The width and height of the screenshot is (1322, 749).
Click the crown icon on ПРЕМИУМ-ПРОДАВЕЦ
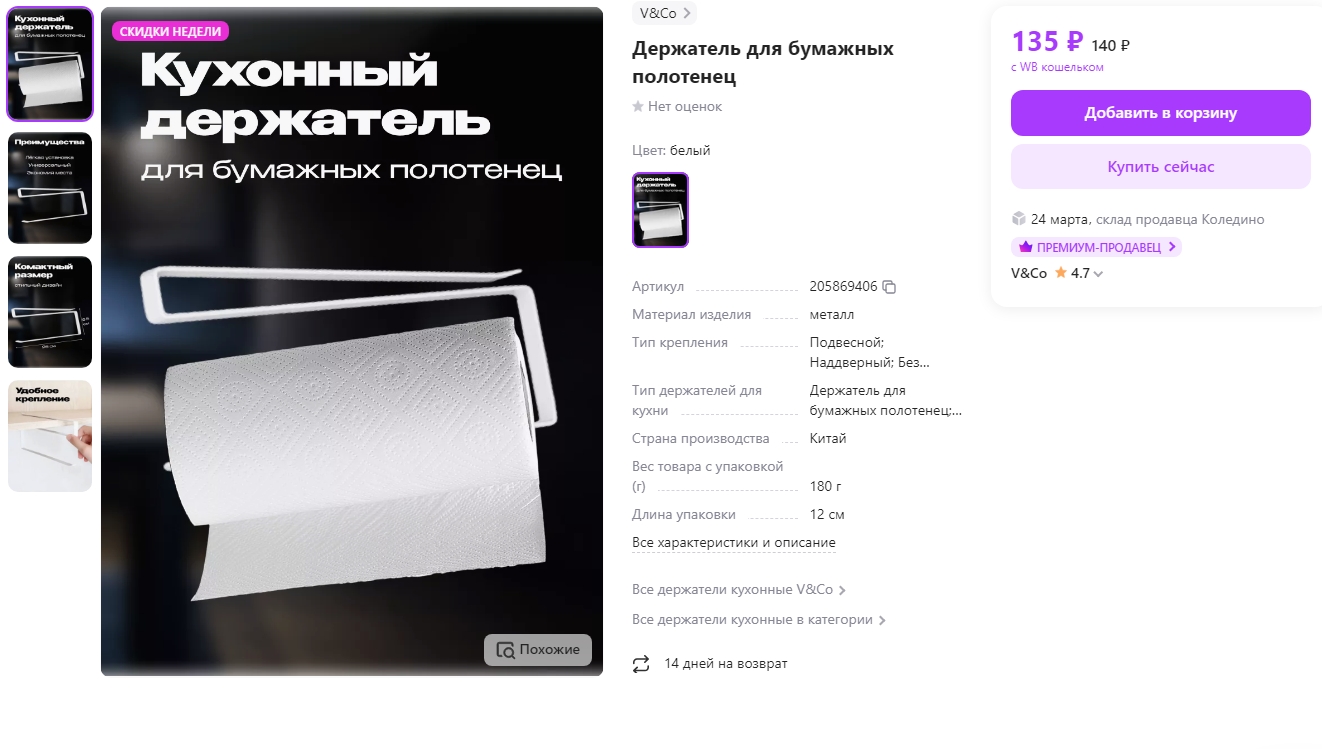pos(1025,247)
